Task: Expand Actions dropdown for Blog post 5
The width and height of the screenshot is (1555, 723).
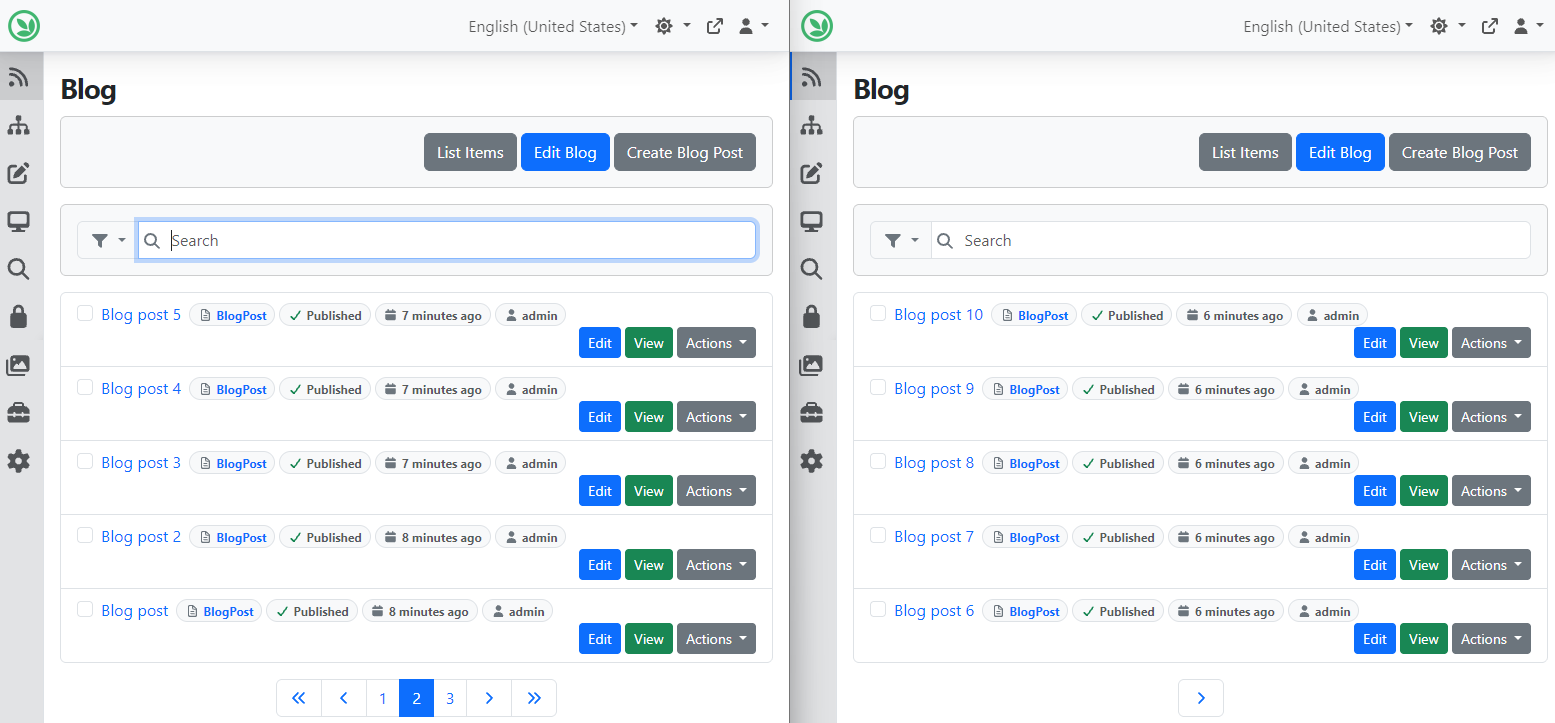Action: (716, 343)
